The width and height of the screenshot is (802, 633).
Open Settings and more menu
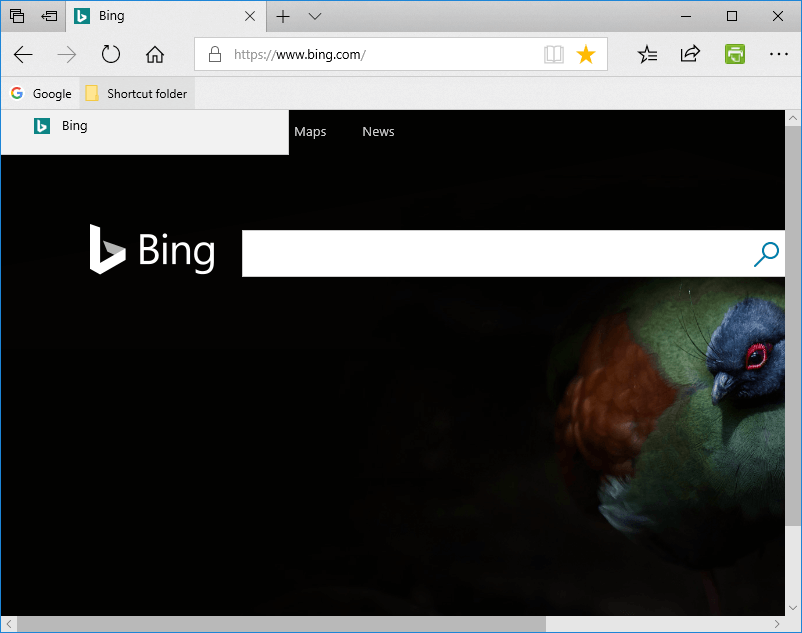(x=778, y=54)
